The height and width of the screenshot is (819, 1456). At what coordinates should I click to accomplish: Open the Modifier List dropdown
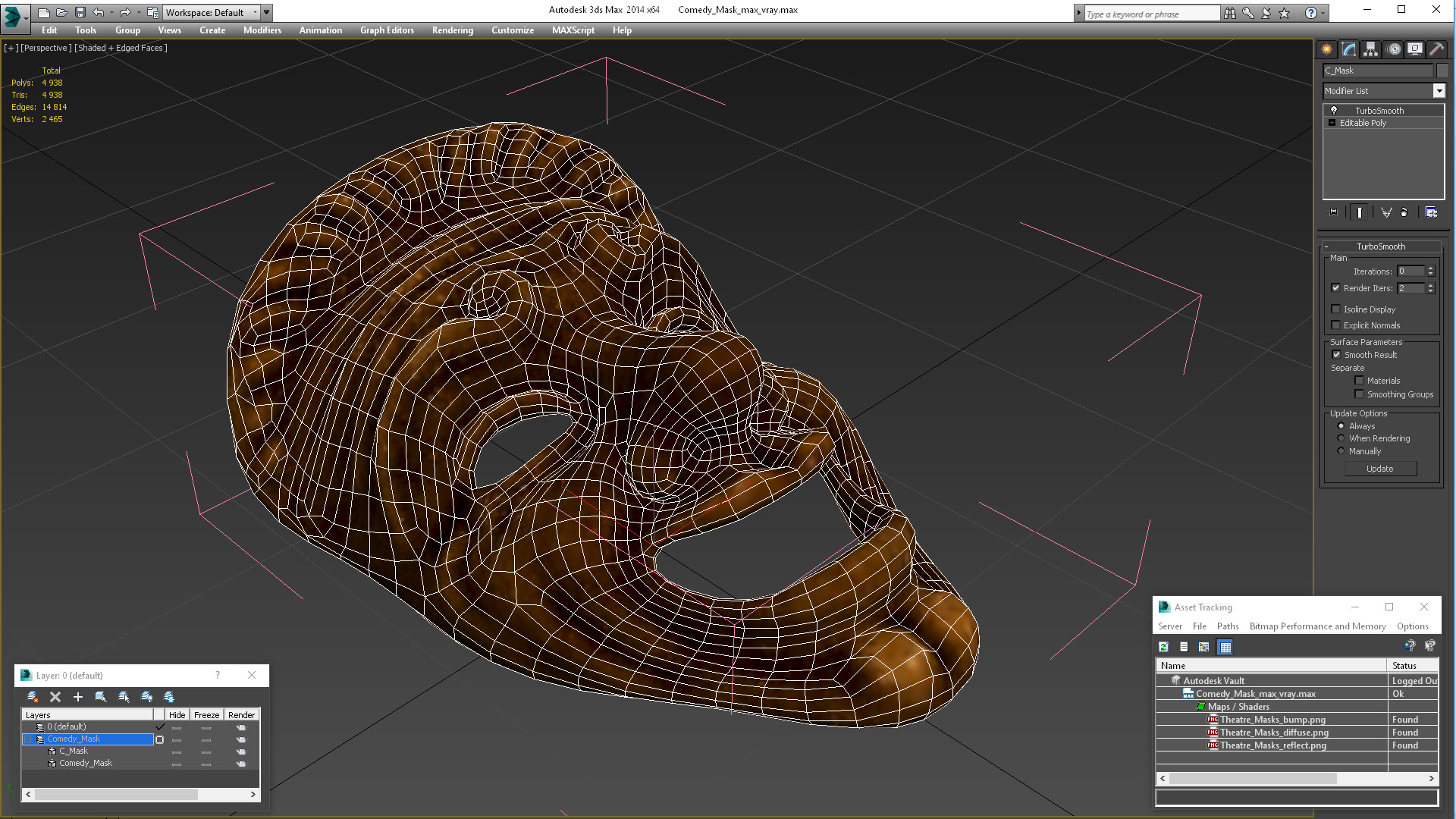click(1439, 91)
